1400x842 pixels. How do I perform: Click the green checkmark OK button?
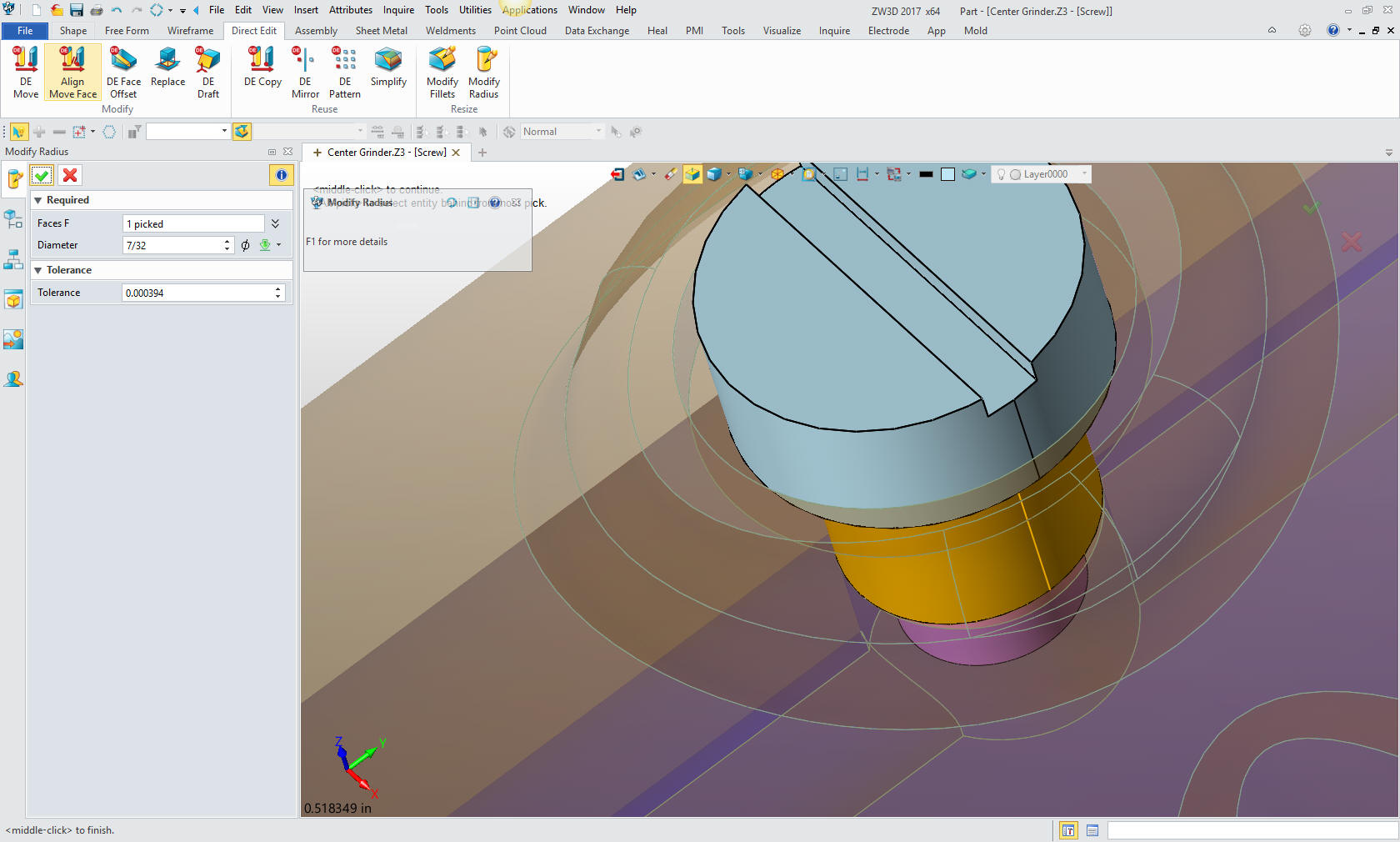click(42, 175)
